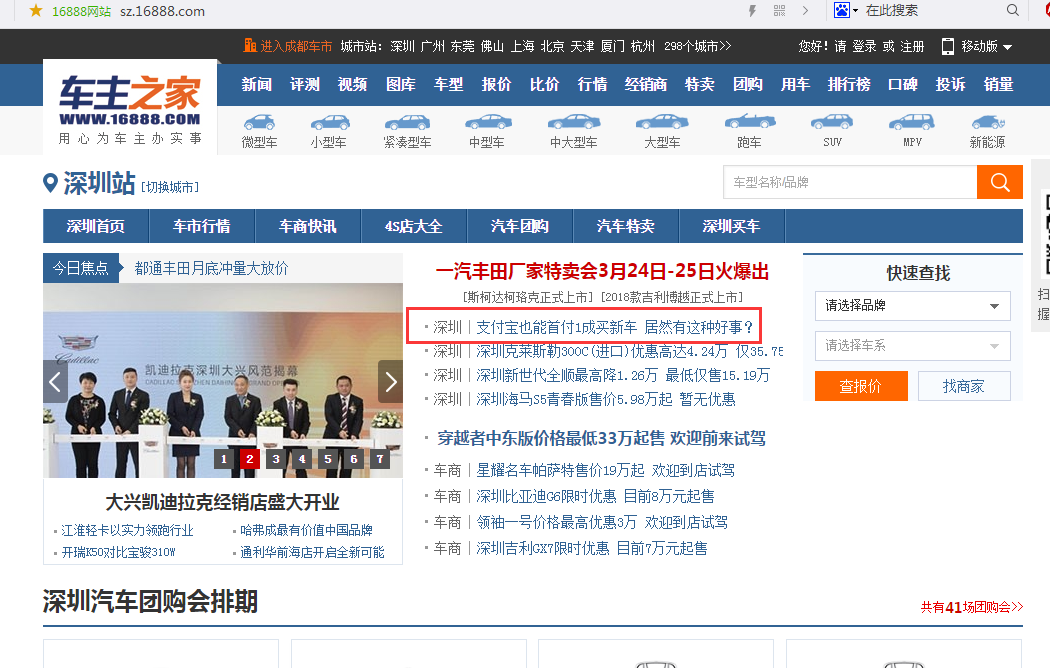Click the 进入成都车市 building icon
Viewport: 1050px width, 668px height.
250,46
